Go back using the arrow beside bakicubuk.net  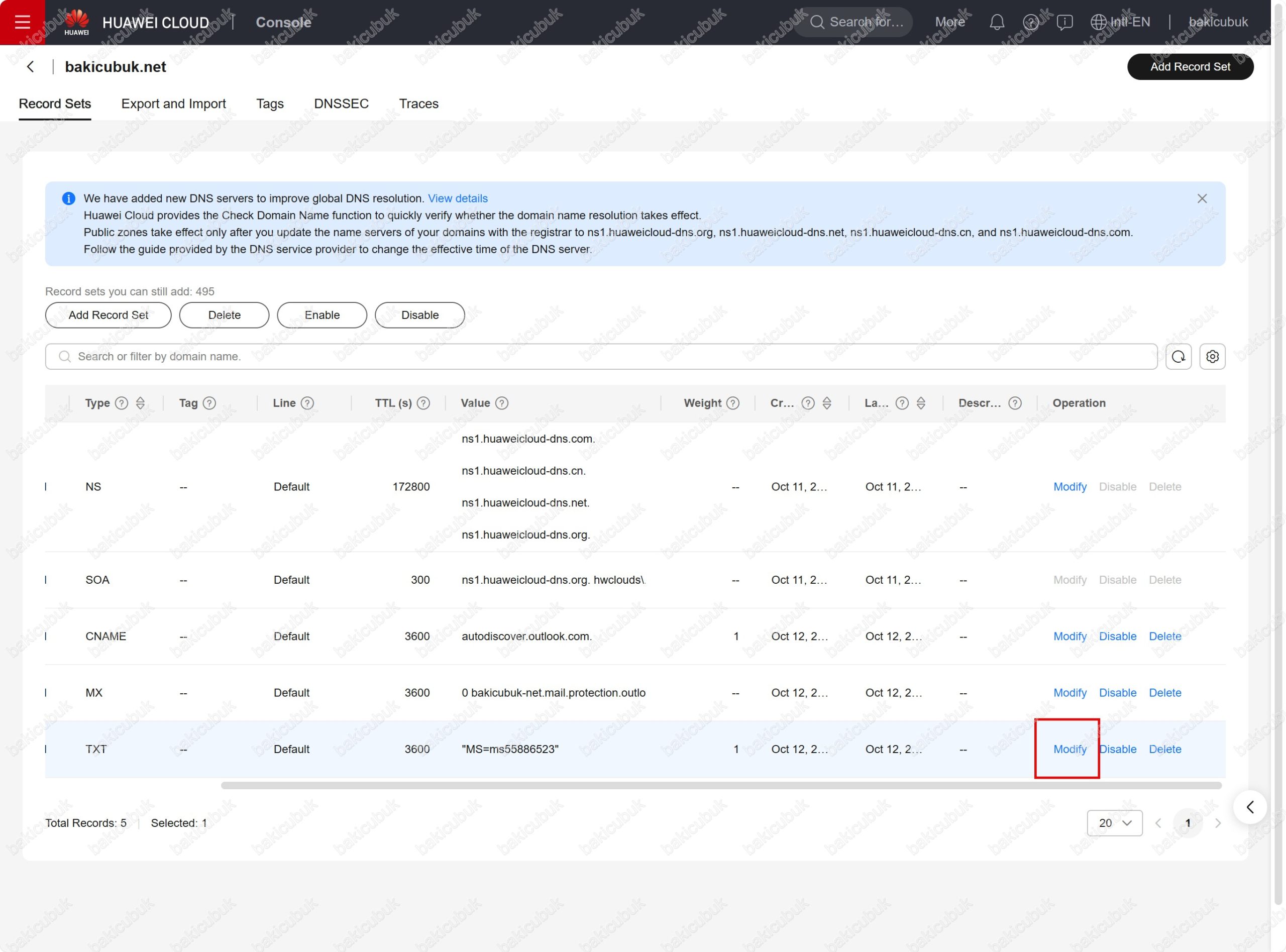pyautogui.click(x=31, y=67)
